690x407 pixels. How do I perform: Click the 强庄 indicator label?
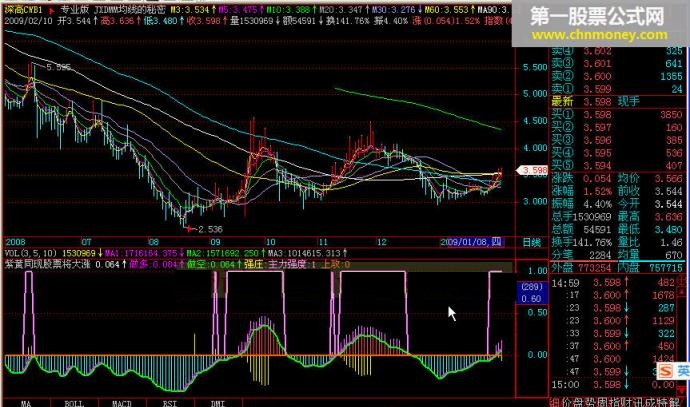[253, 264]
